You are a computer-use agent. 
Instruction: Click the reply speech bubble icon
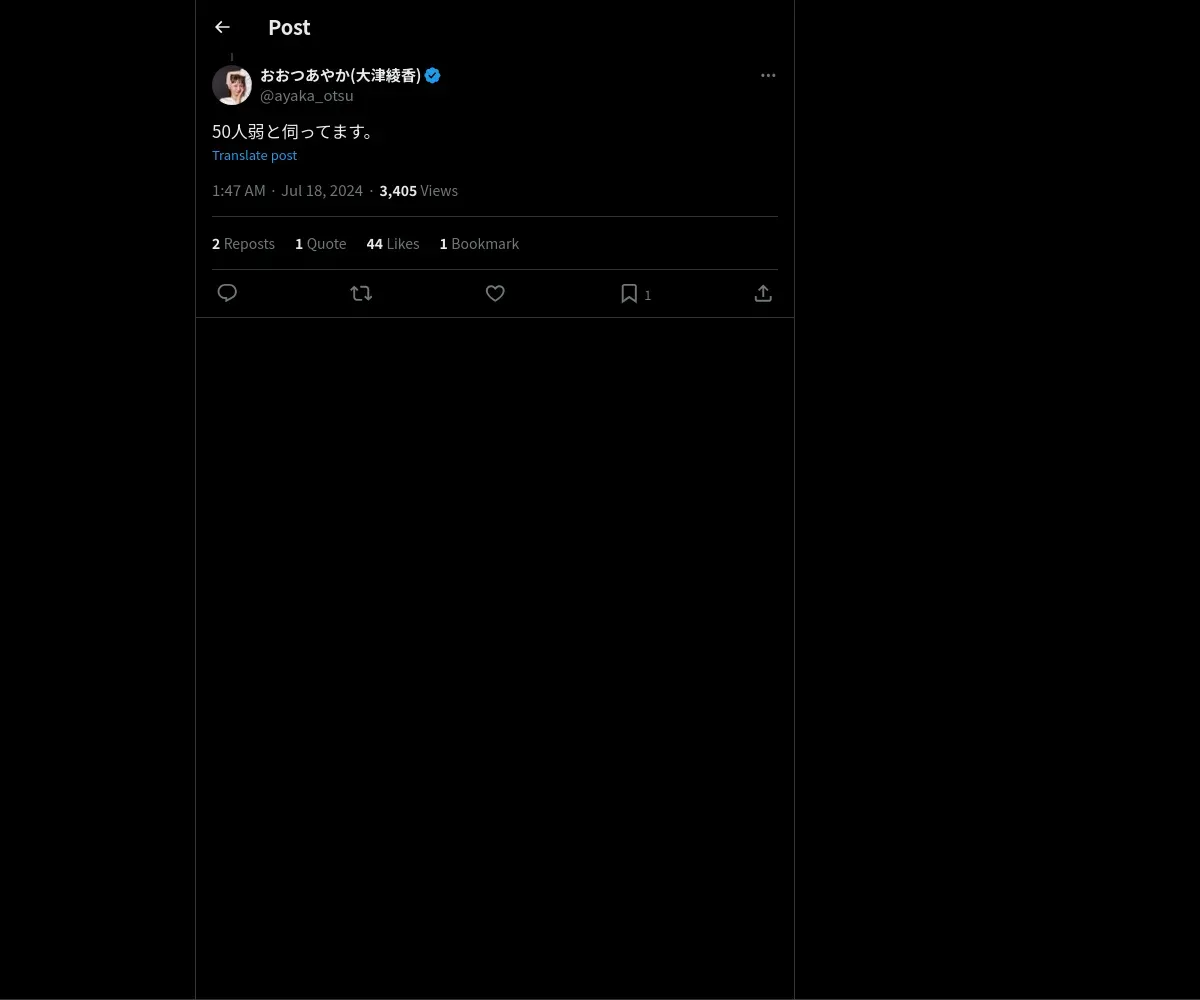point(227,293)
